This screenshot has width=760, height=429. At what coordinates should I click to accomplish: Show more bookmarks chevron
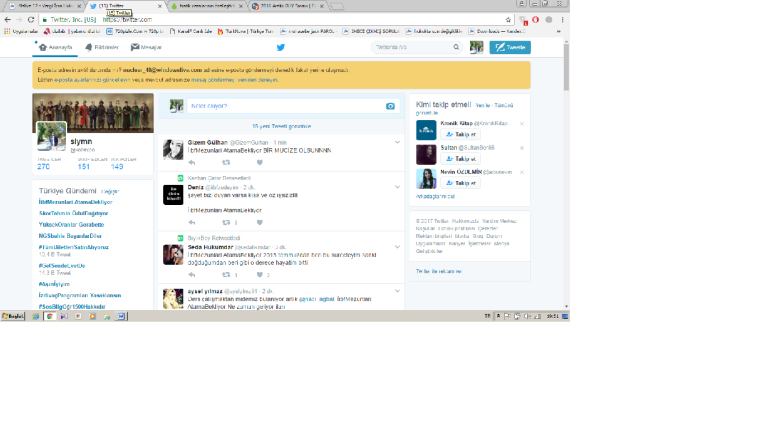[x=559, y=32]
